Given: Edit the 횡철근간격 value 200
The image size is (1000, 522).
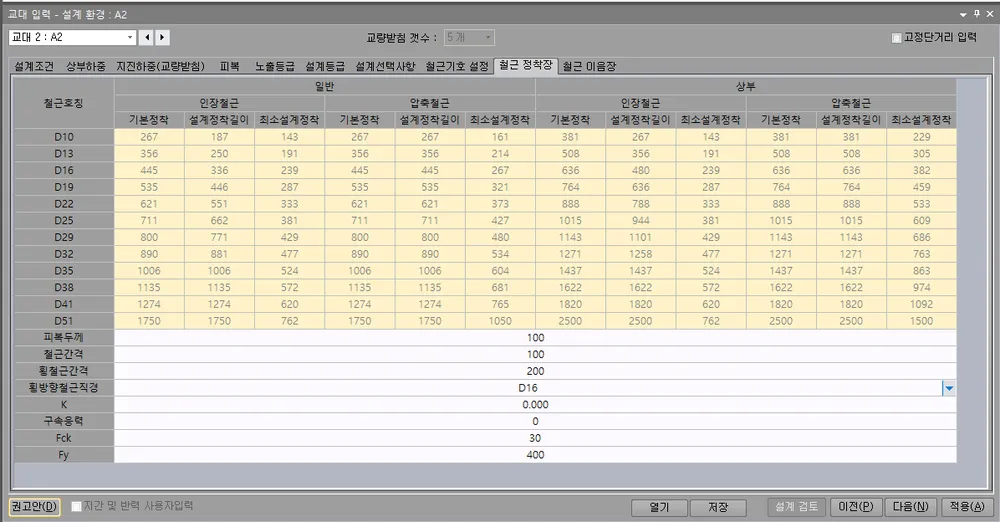Looking at the screenshot, I should [x=535, y=371].
